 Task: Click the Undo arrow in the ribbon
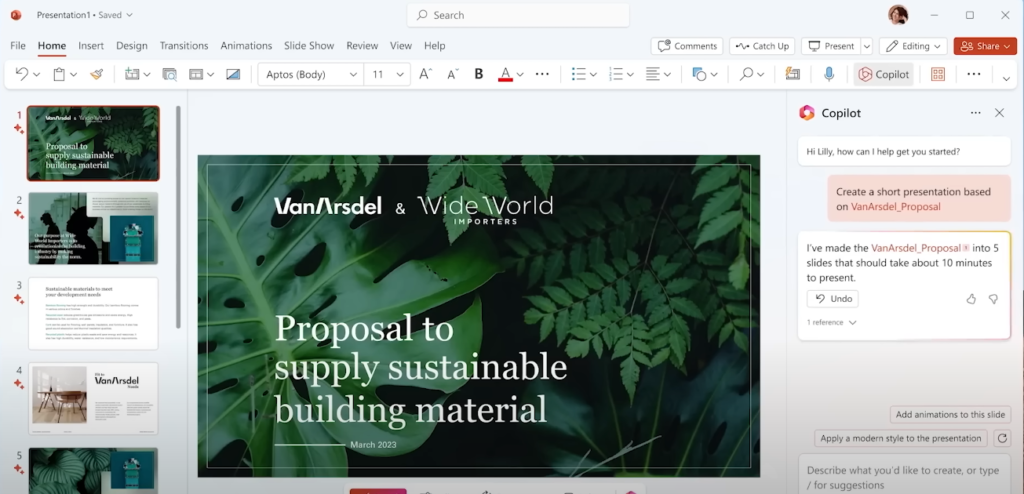point(21,74)
